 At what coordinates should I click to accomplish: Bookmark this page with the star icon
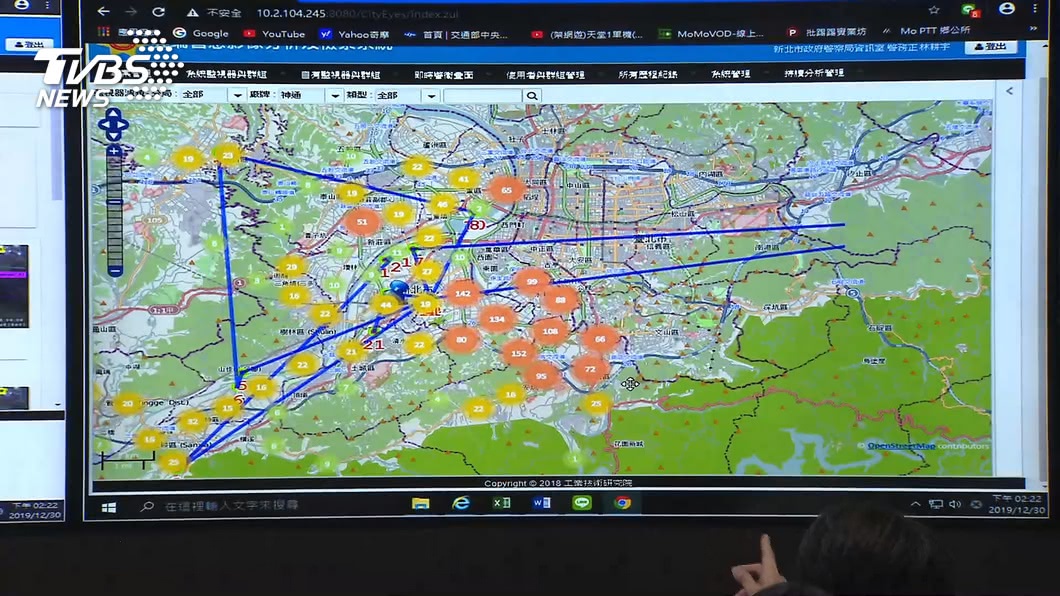click(934, 10)
